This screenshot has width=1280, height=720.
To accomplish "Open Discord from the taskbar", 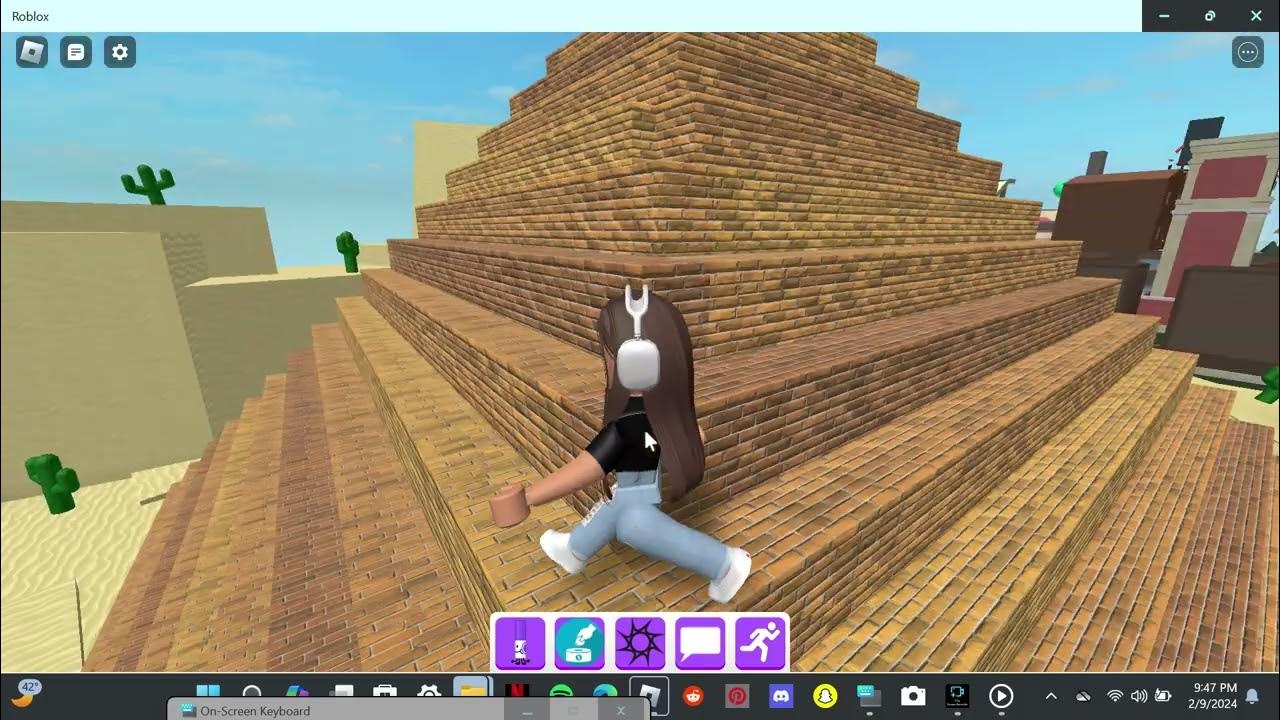I will [781, 696].
